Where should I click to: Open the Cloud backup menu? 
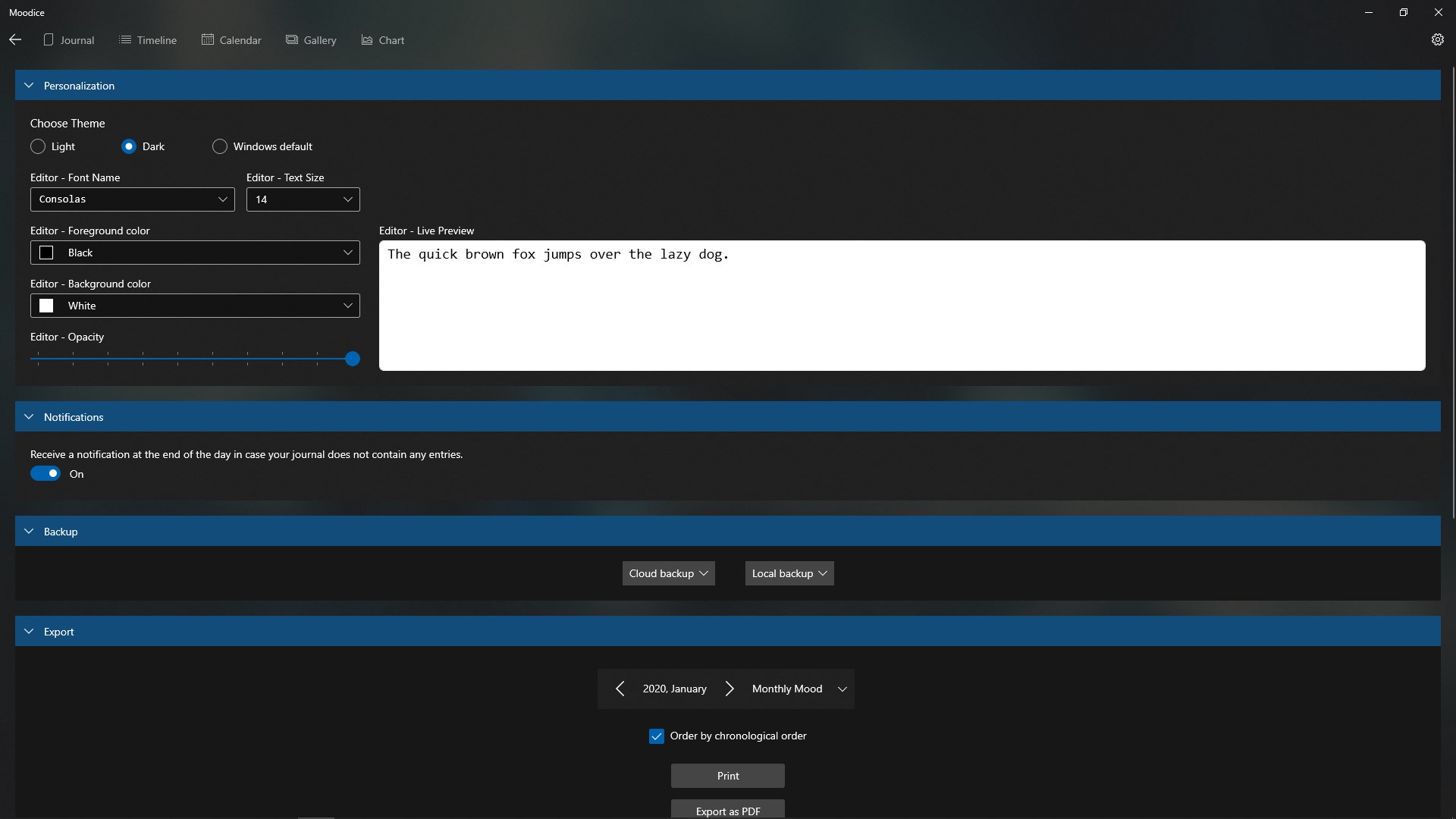tap(668, 573)
